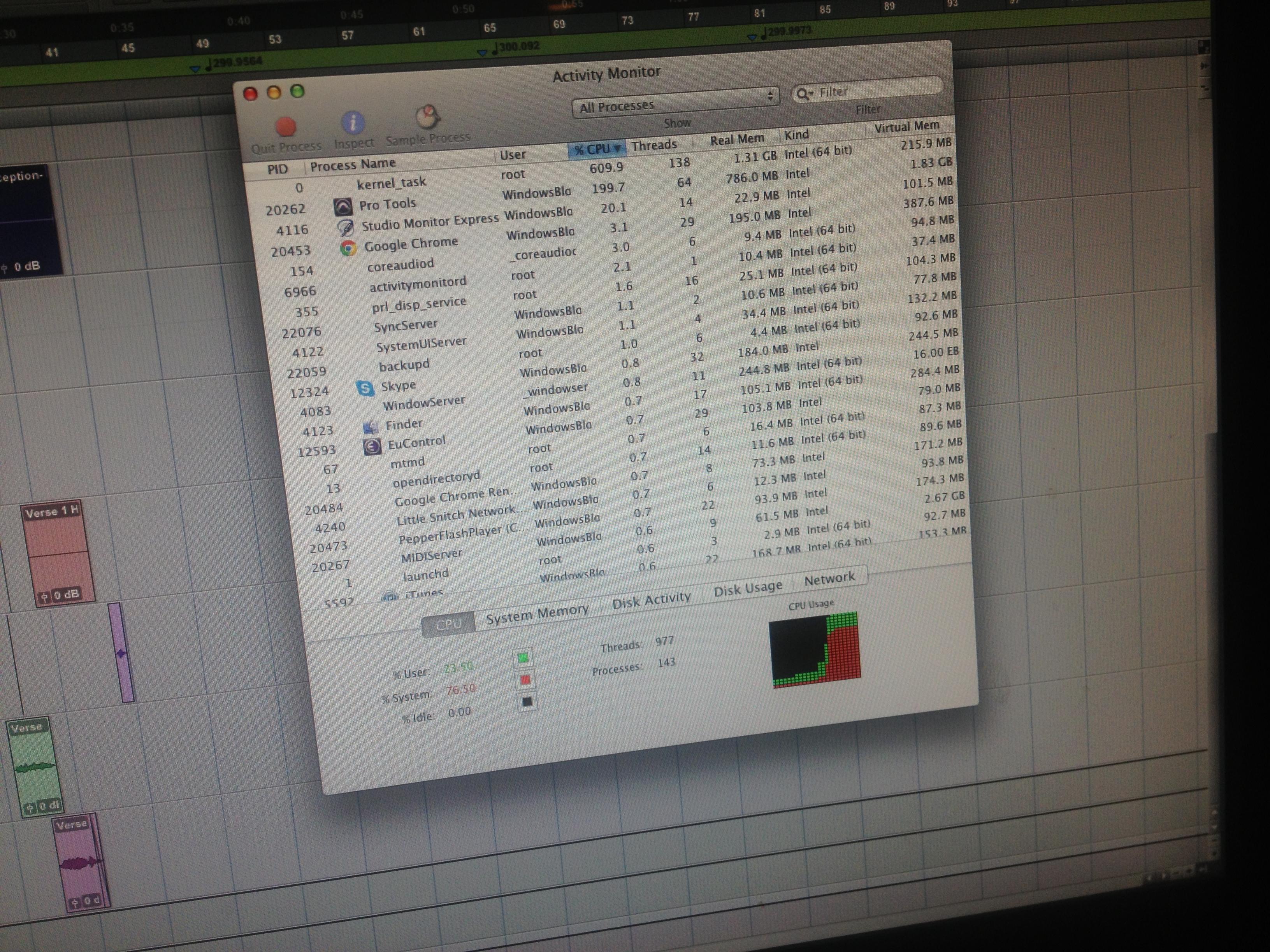This screenshot has width=1270, height=952.
Task: Click the CPU Usage graph
Action: 815,650
